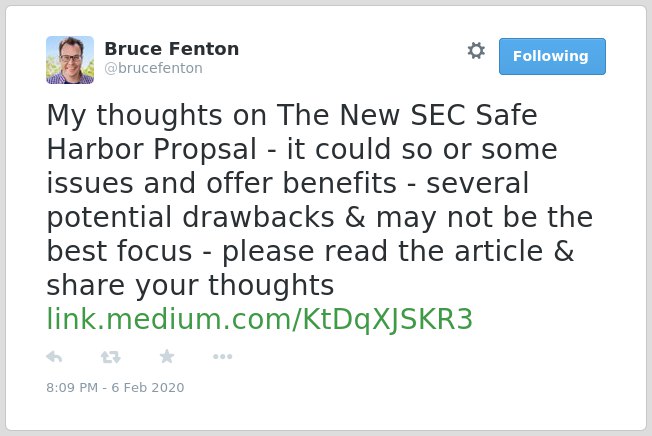
Task: Favorite the tweet with the star icon
Action: pos(167,356)
